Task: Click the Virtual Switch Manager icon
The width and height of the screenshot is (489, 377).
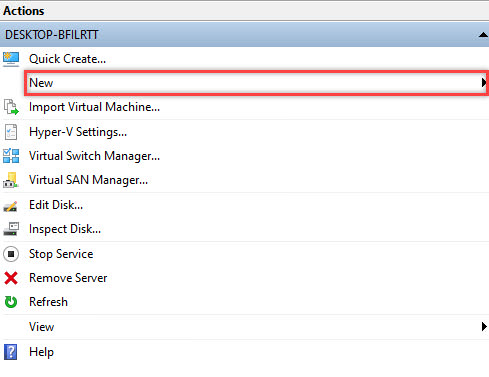Action: 11,156
